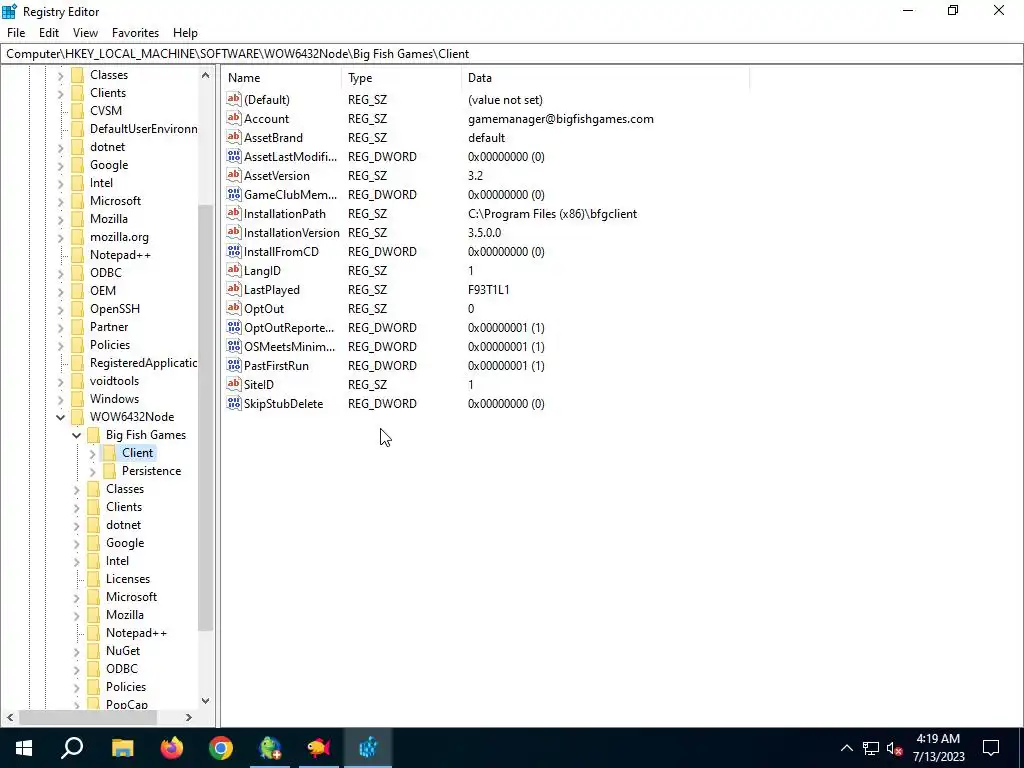This screenshot has height=768, width=1024.
Task: Collapse the Big Fish Games tree node
Action: click(x=76, y=435)
